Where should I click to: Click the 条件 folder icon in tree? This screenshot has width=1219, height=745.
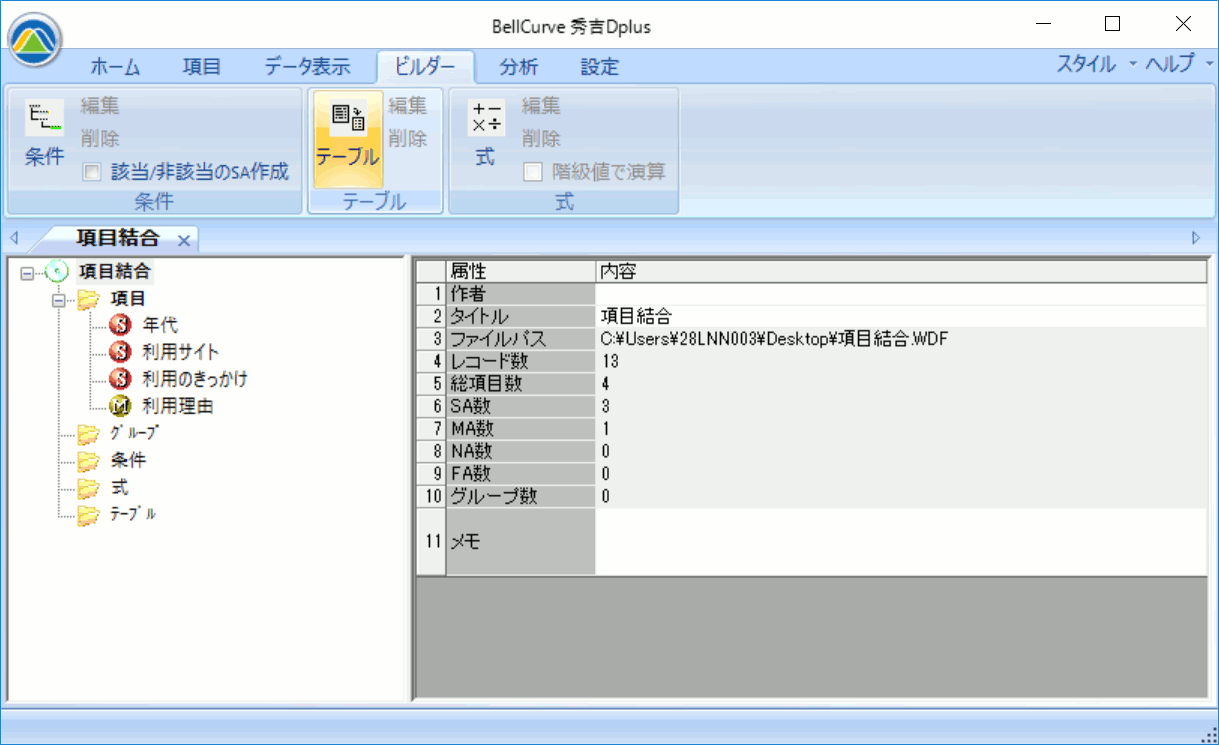[88, 461]
